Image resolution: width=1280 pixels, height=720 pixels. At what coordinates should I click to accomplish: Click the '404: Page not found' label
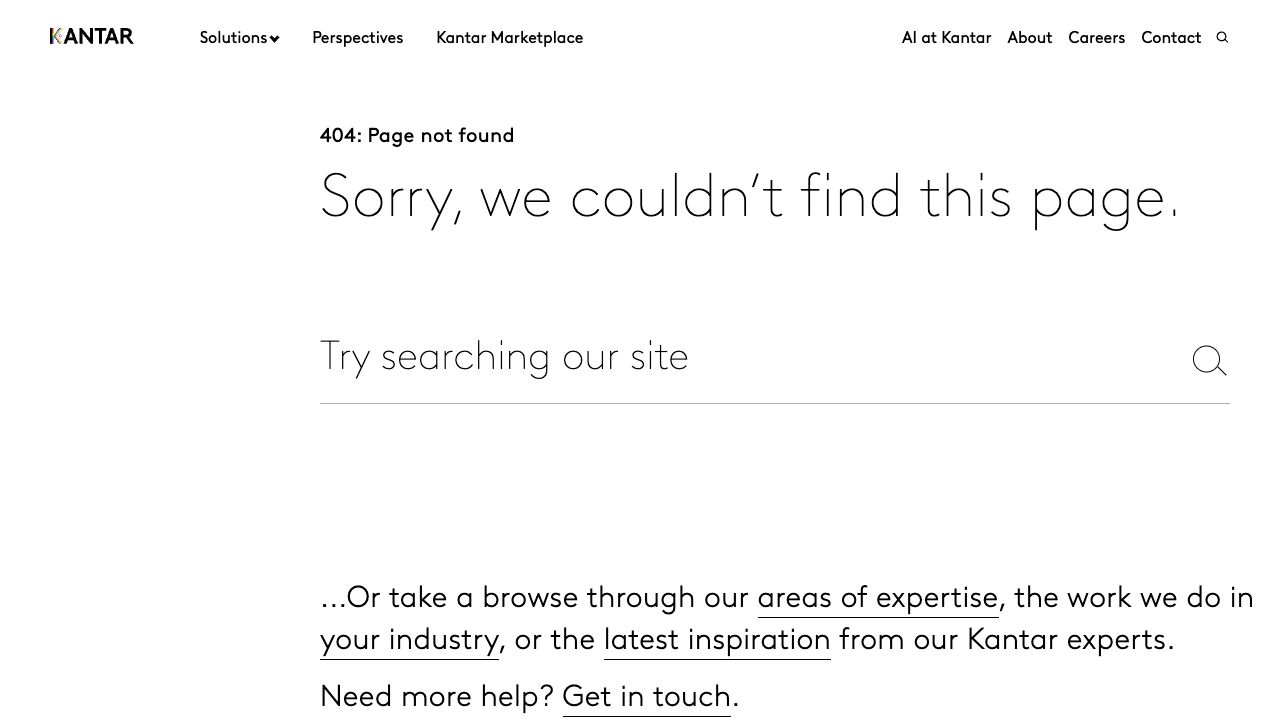coord(417,135)
